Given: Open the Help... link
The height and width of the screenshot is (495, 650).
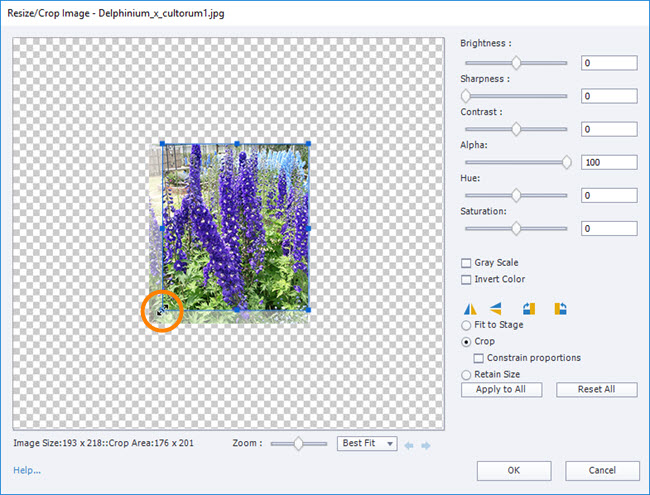Looking at the screenshot, I should point(27,470).
